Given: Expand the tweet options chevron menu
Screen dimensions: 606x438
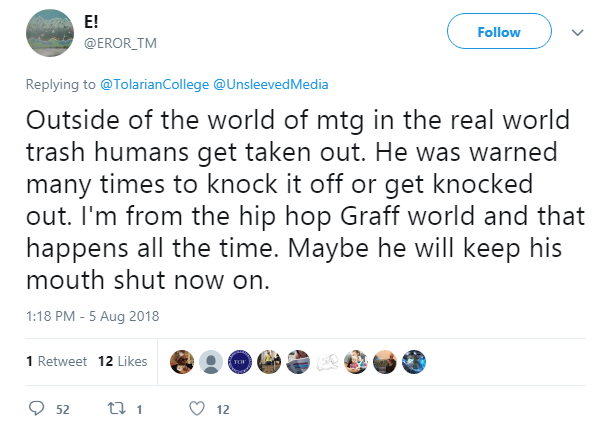Looking at the screenshot, I should (577, 32).
